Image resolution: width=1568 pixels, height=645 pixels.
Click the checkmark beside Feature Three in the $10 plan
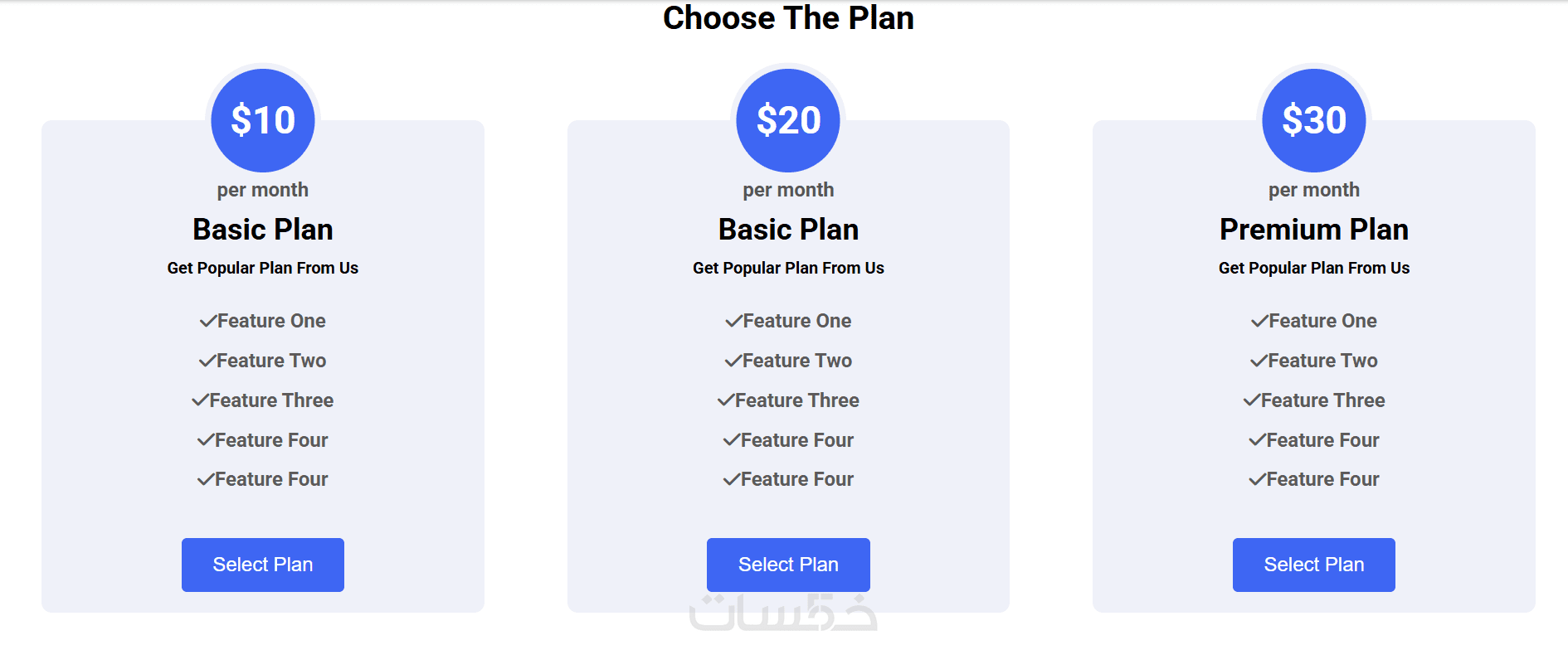point(200,400)
